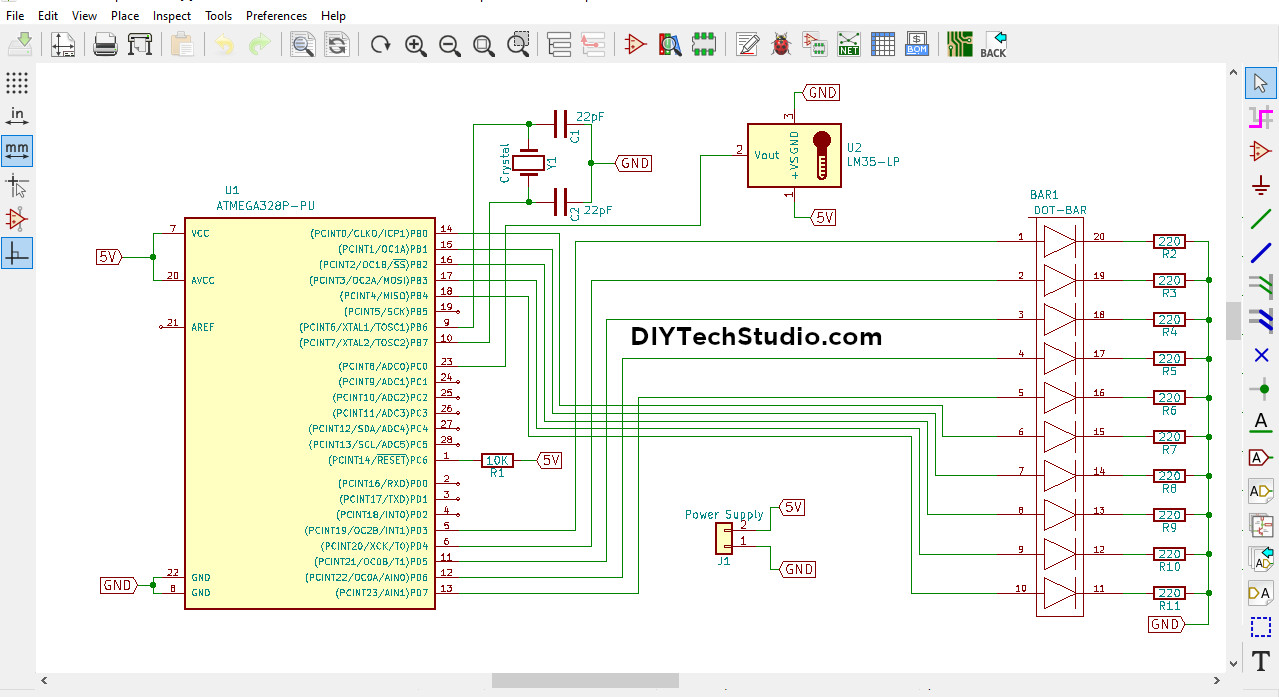1279x697 pixels.
Task: Open Page Settings from the toolbar
Action: (x=63, y=44)
